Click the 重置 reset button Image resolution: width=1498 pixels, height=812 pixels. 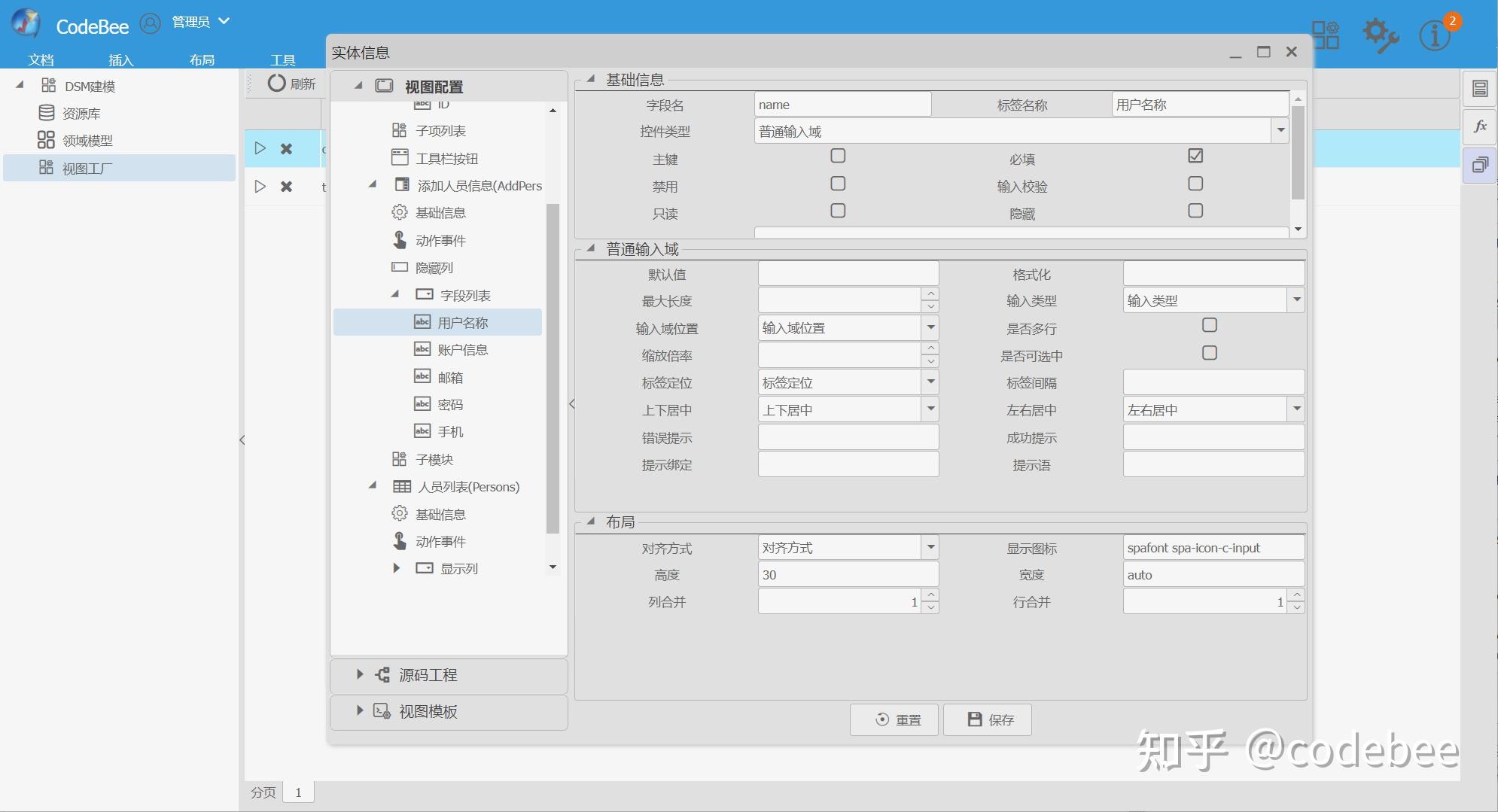894,719
